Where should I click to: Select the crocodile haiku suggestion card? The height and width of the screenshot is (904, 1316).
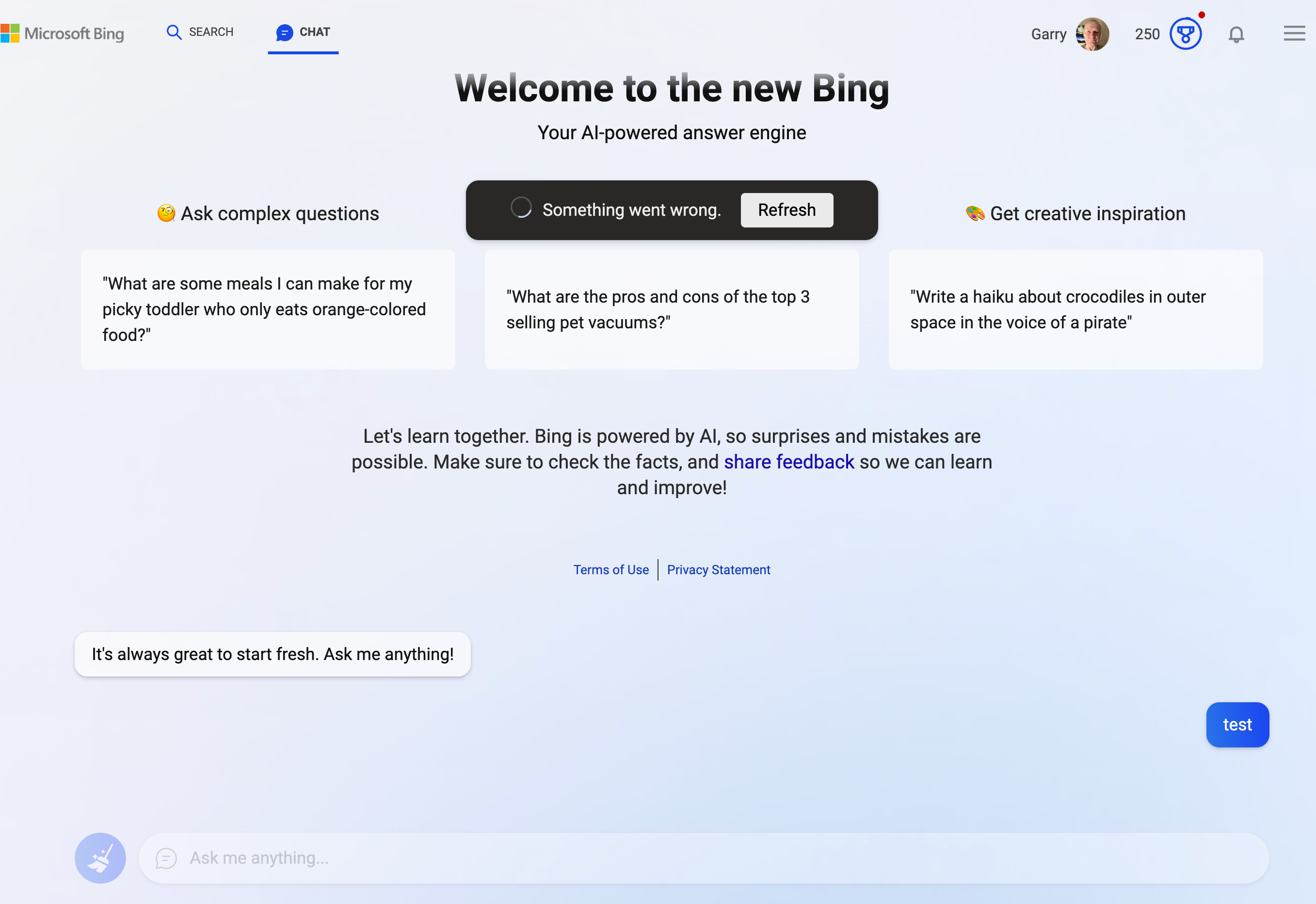(1074, 309)
